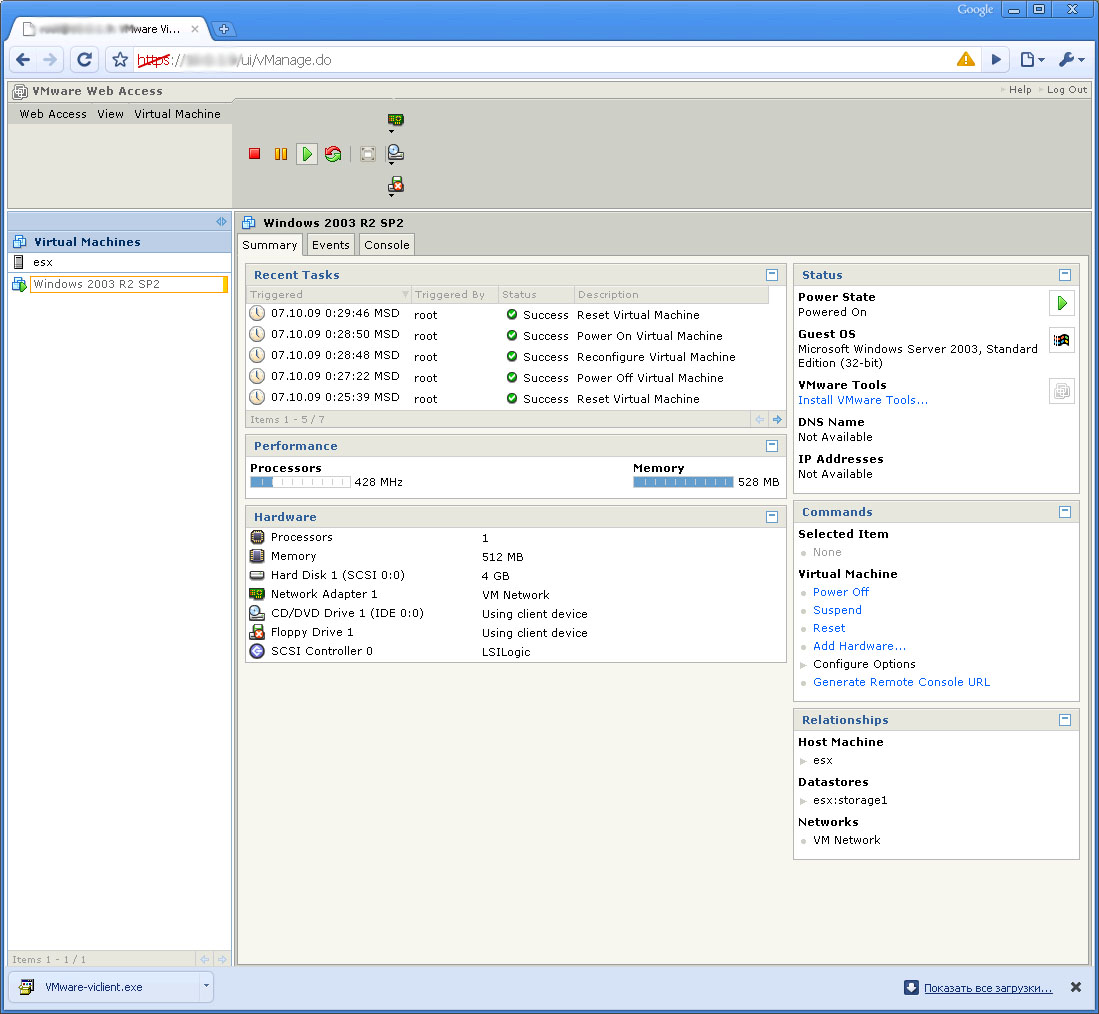The width and height of the screenshot is (1099, 1014).
Task: Open dropdown next to VMware-viclient.exe download
Action: (x=206, y=986)
